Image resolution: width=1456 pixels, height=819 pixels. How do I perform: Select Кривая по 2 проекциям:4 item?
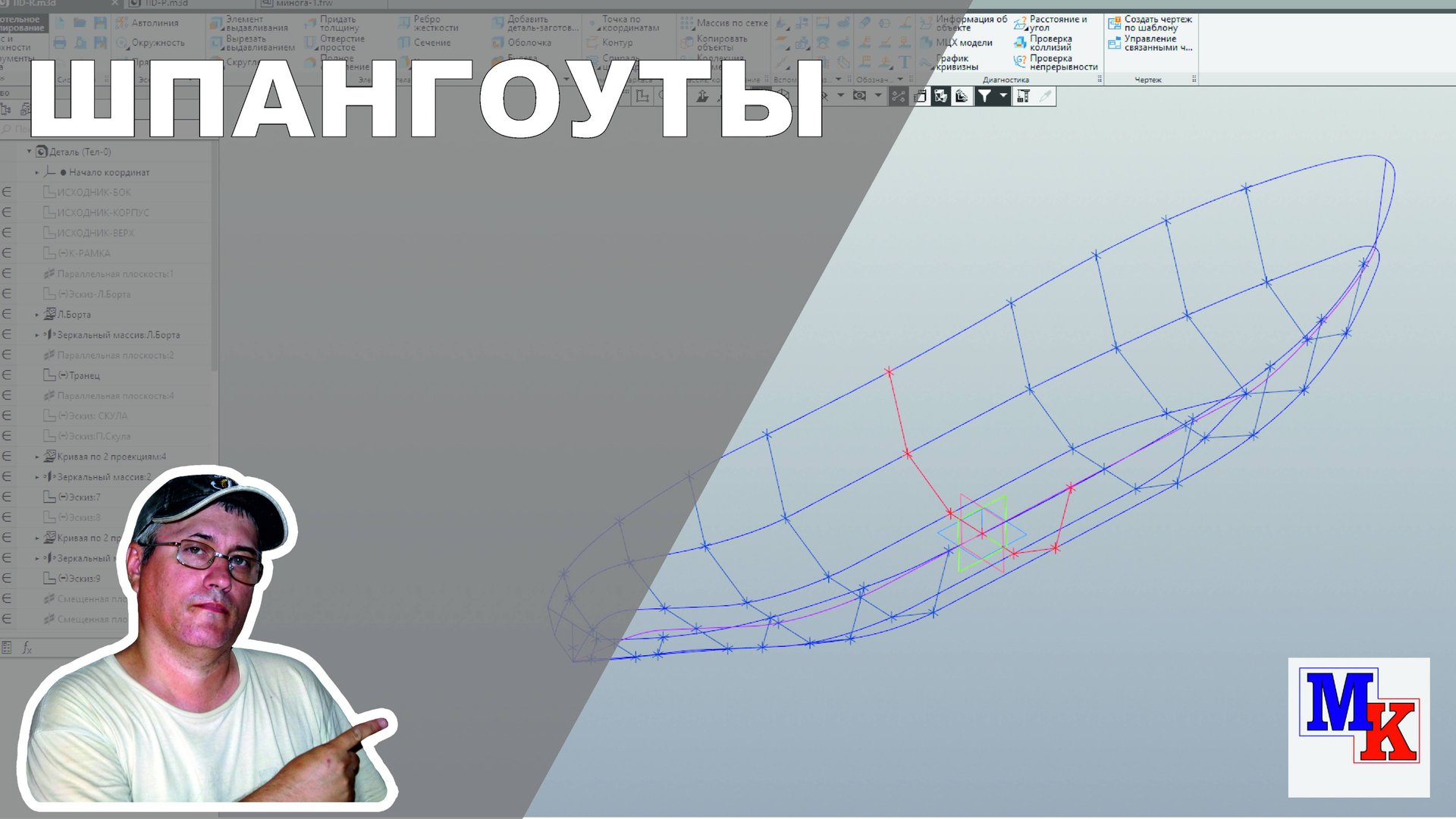111,457
